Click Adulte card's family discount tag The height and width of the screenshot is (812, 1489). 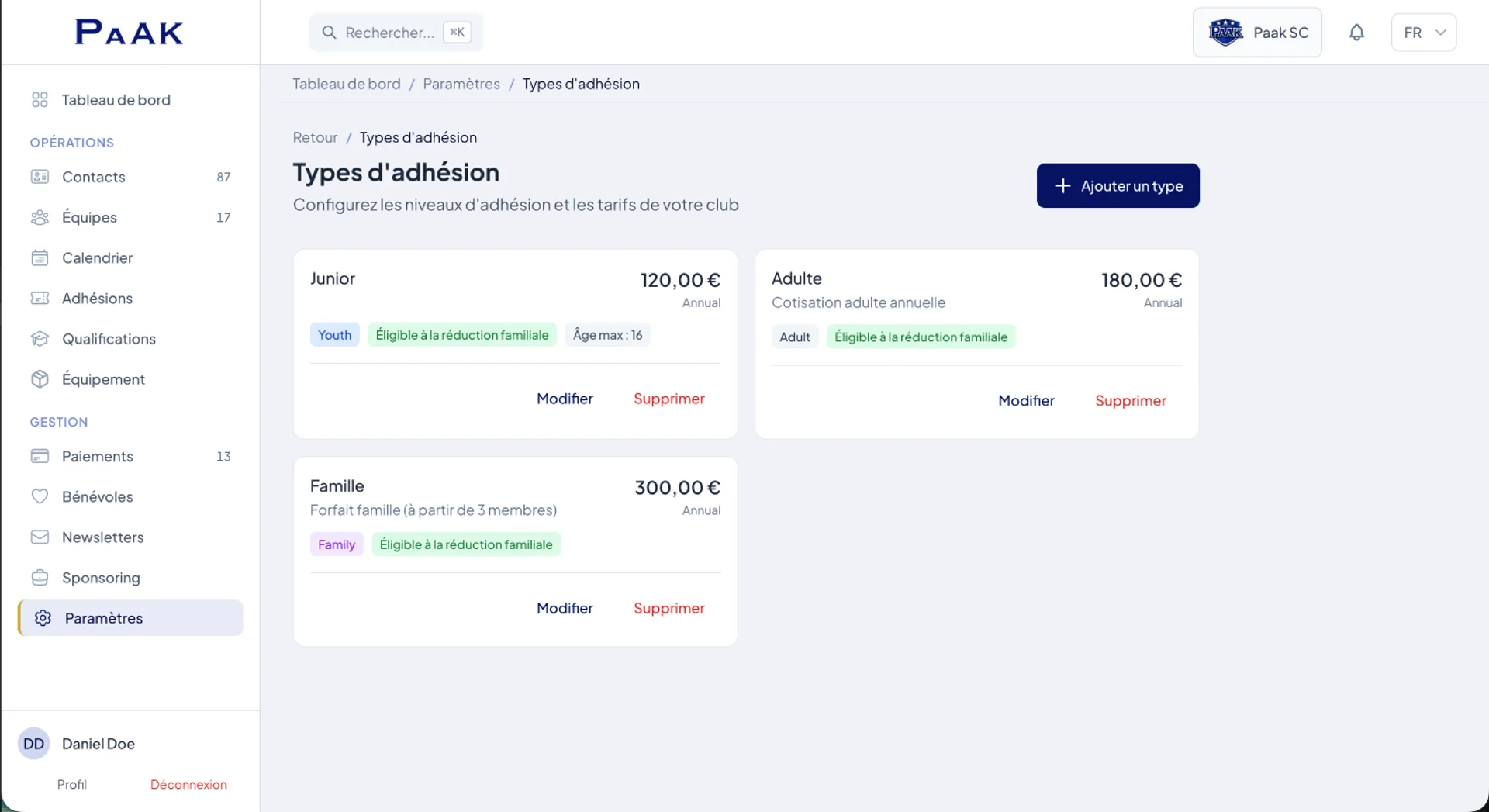(921, 337)
